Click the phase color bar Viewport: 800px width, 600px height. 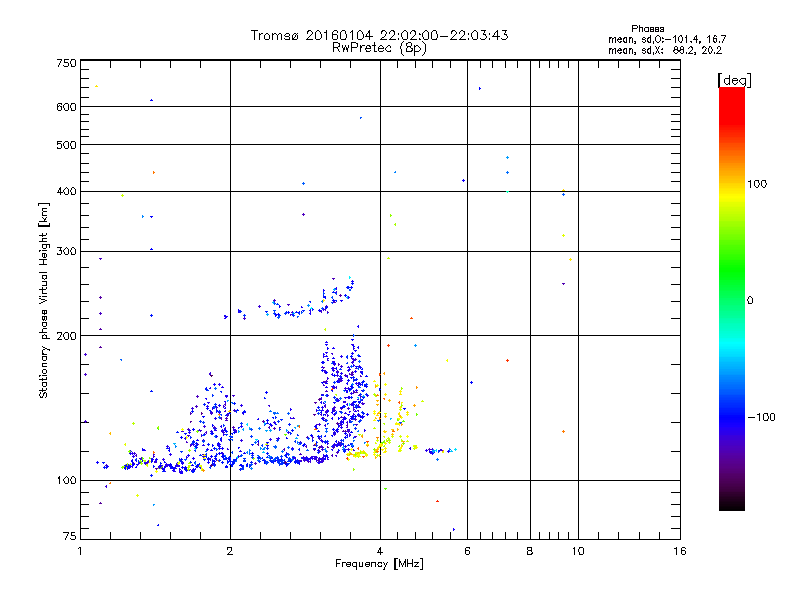pyautogui.click(x=732, y=298)
